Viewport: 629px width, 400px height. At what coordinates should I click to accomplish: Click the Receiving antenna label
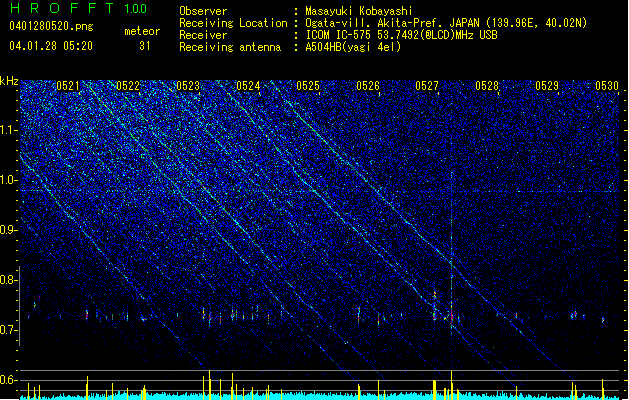230,47
